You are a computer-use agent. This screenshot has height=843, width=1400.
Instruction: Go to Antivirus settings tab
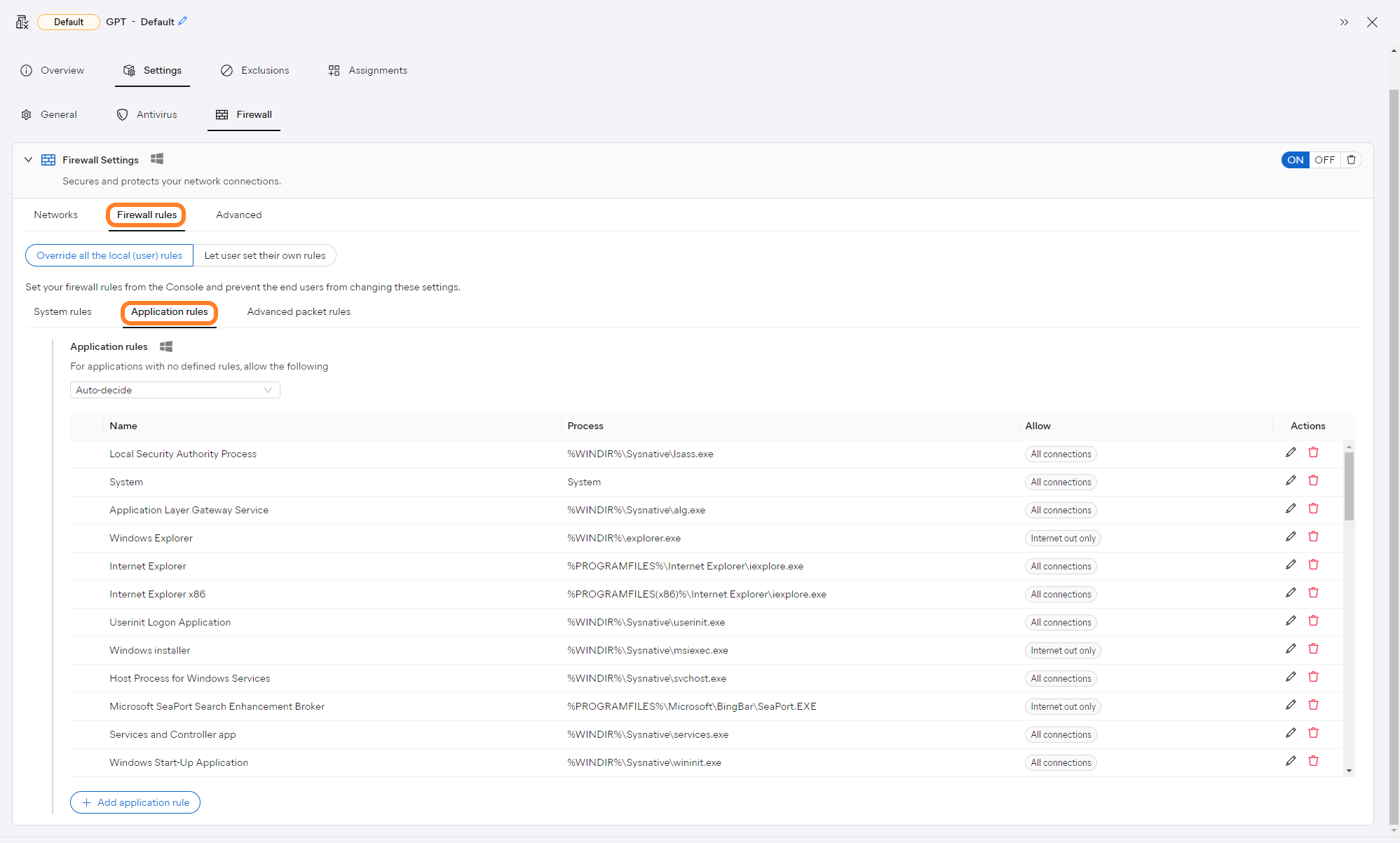[147, 114]
